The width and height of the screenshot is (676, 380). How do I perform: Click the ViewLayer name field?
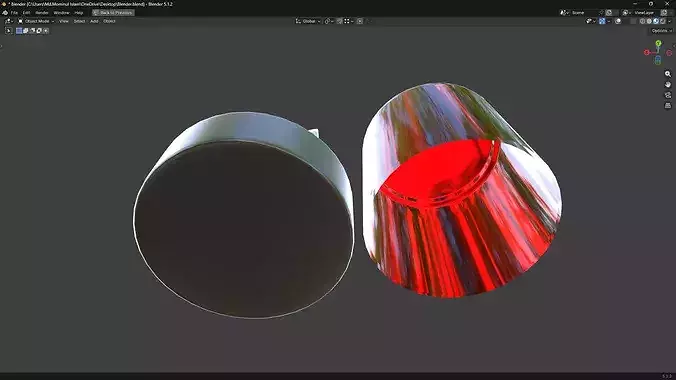(645, 13)
